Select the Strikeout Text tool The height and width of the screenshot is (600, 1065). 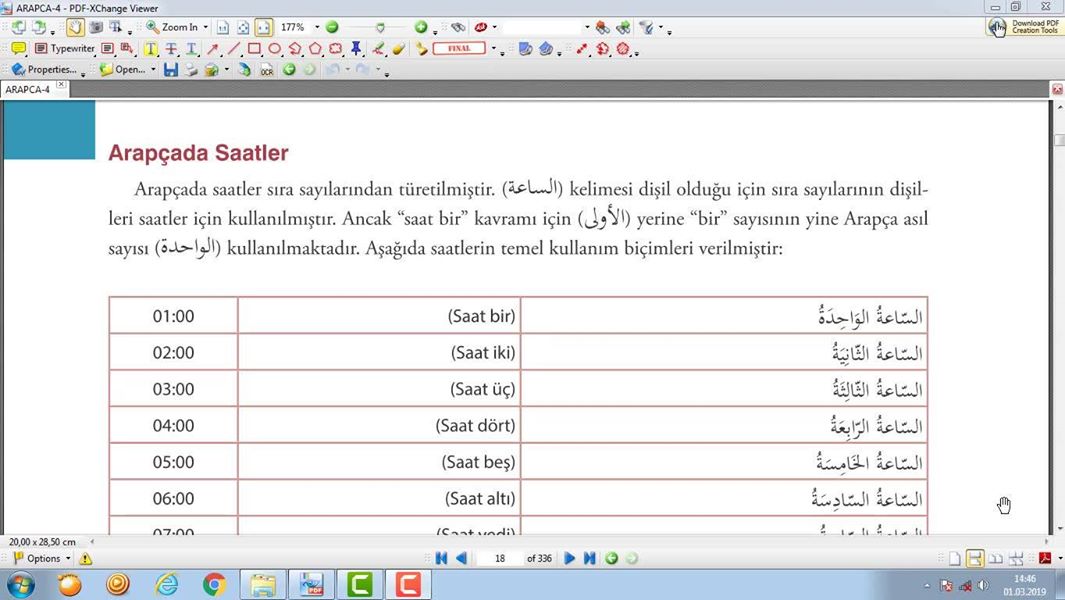coord(171,48)
